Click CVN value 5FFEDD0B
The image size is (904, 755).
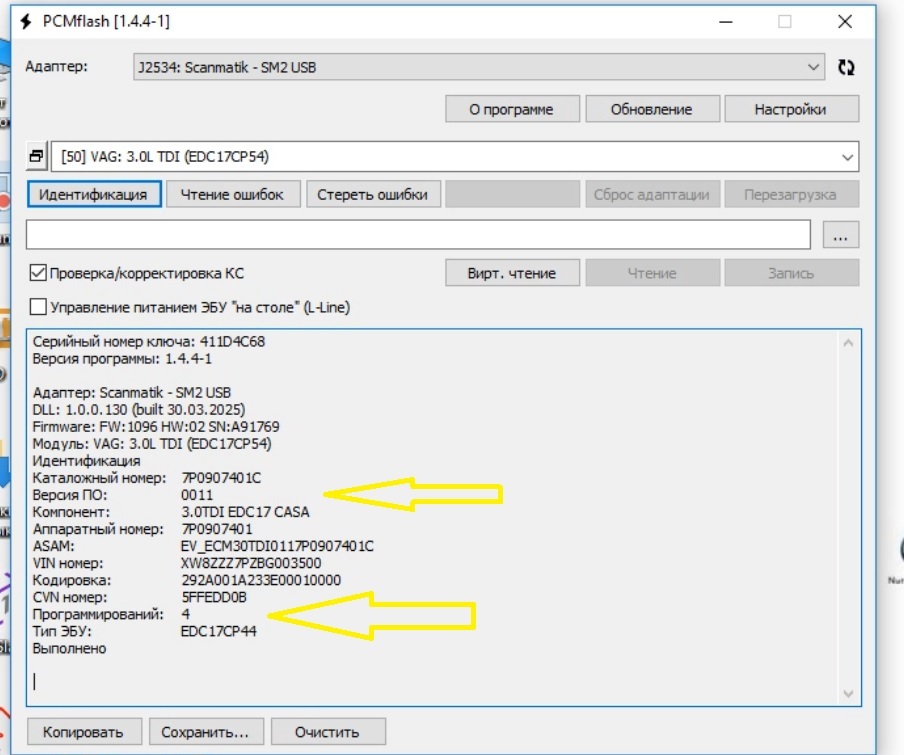click(214, 597)
